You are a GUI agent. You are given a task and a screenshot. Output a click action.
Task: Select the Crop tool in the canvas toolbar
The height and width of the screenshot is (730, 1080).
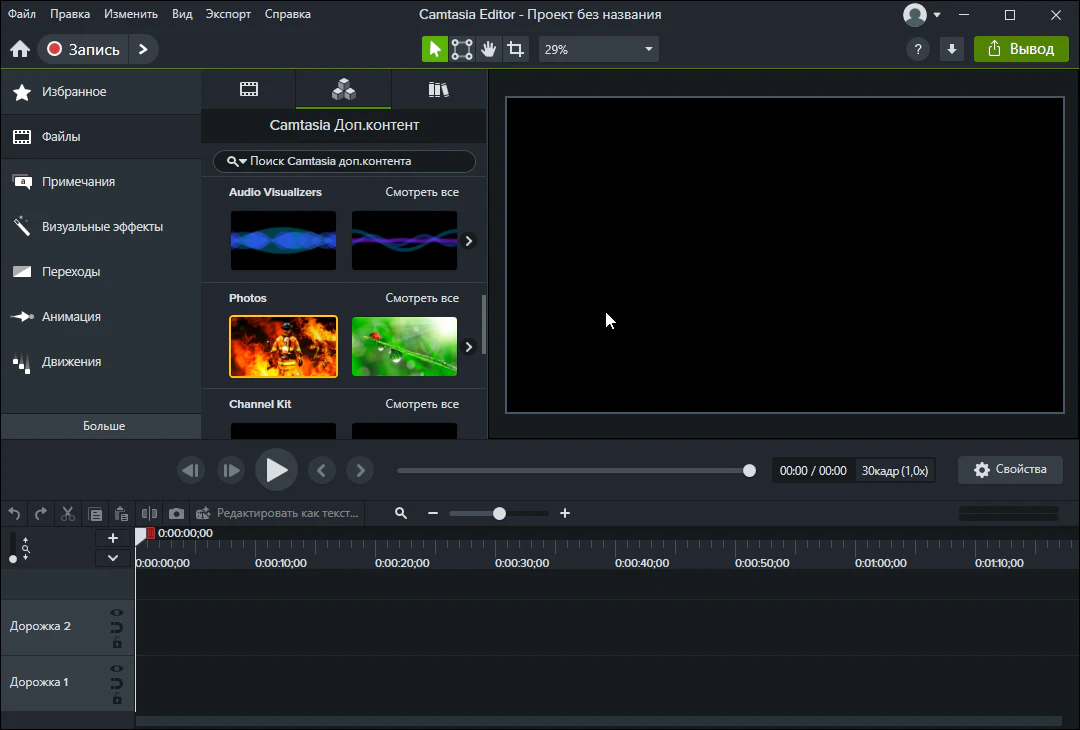(x=515, y=49)
